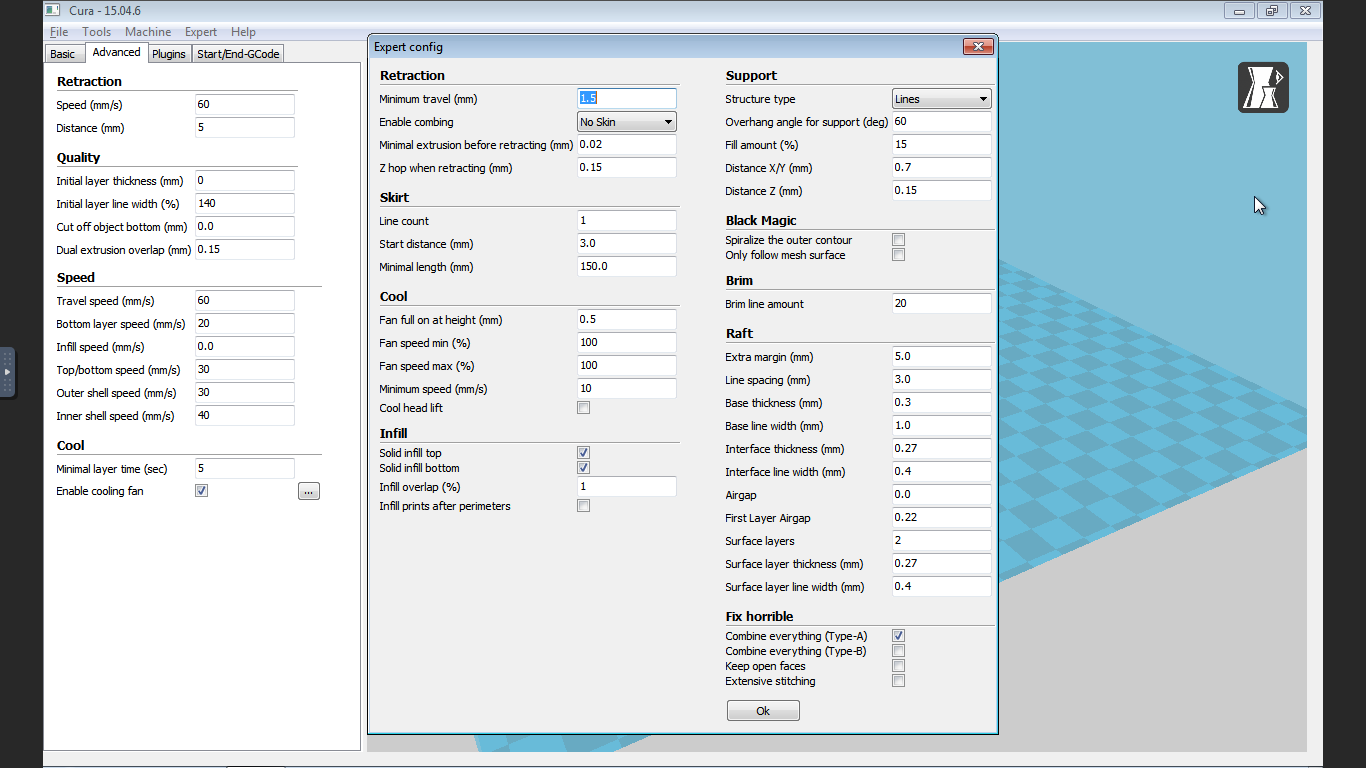Image resolution: width=1366 pixels, height=768 pixels.
Task: Click the Brim line amount field
Action: [941, 304]
